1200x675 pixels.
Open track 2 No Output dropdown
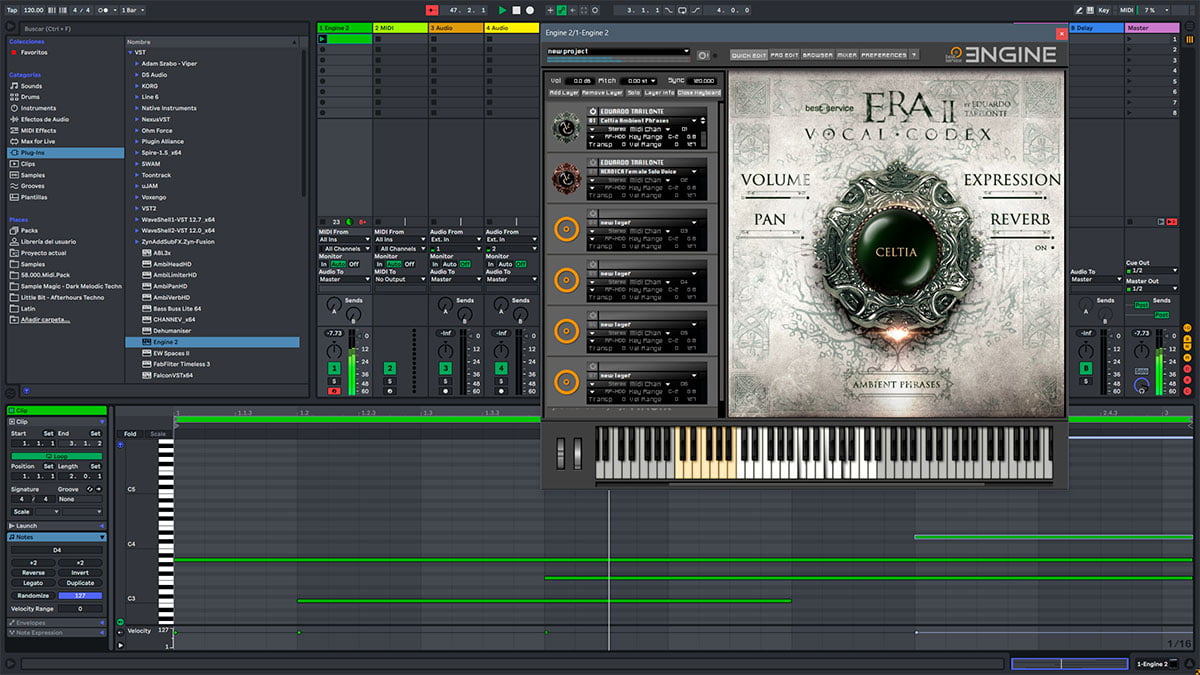coord(400,279)
